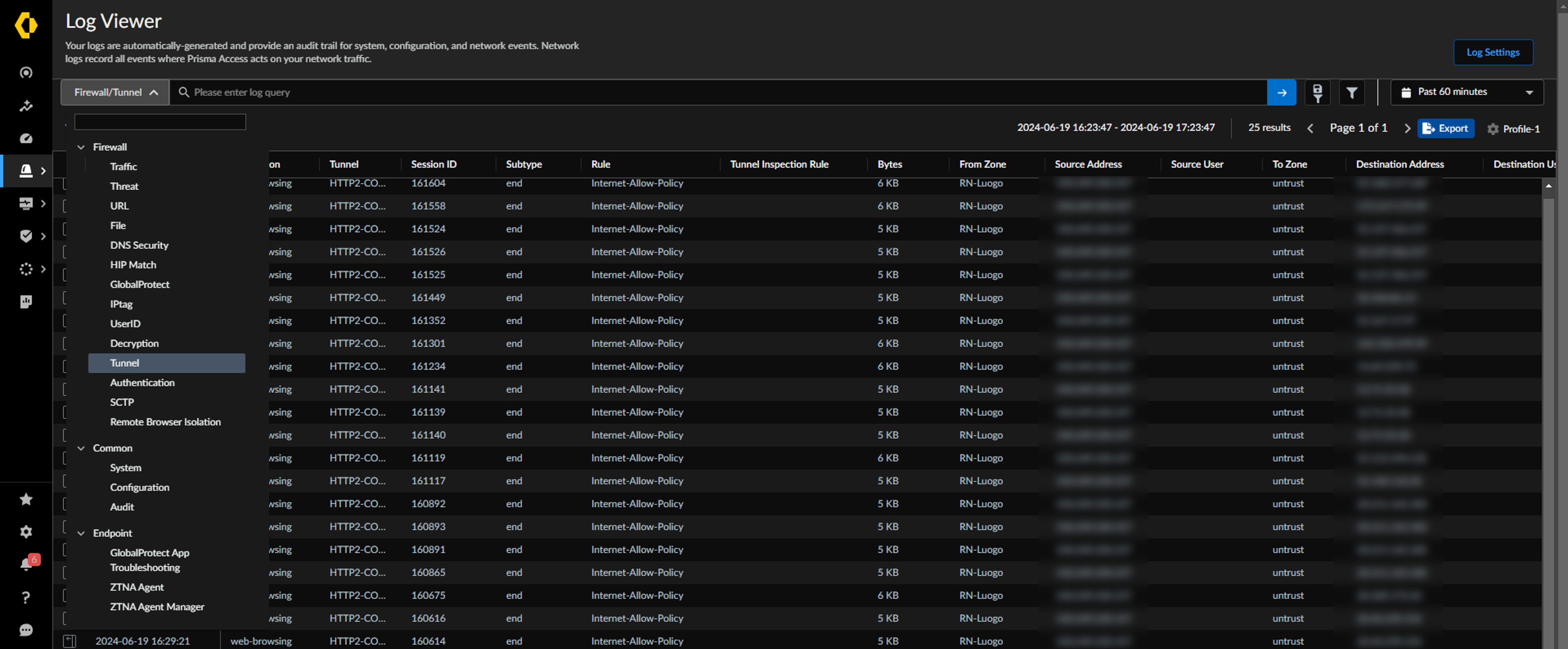Click the magnifier icon in query bar
The height and width of the screenshot is (649, 1568).
click(183, 92)
